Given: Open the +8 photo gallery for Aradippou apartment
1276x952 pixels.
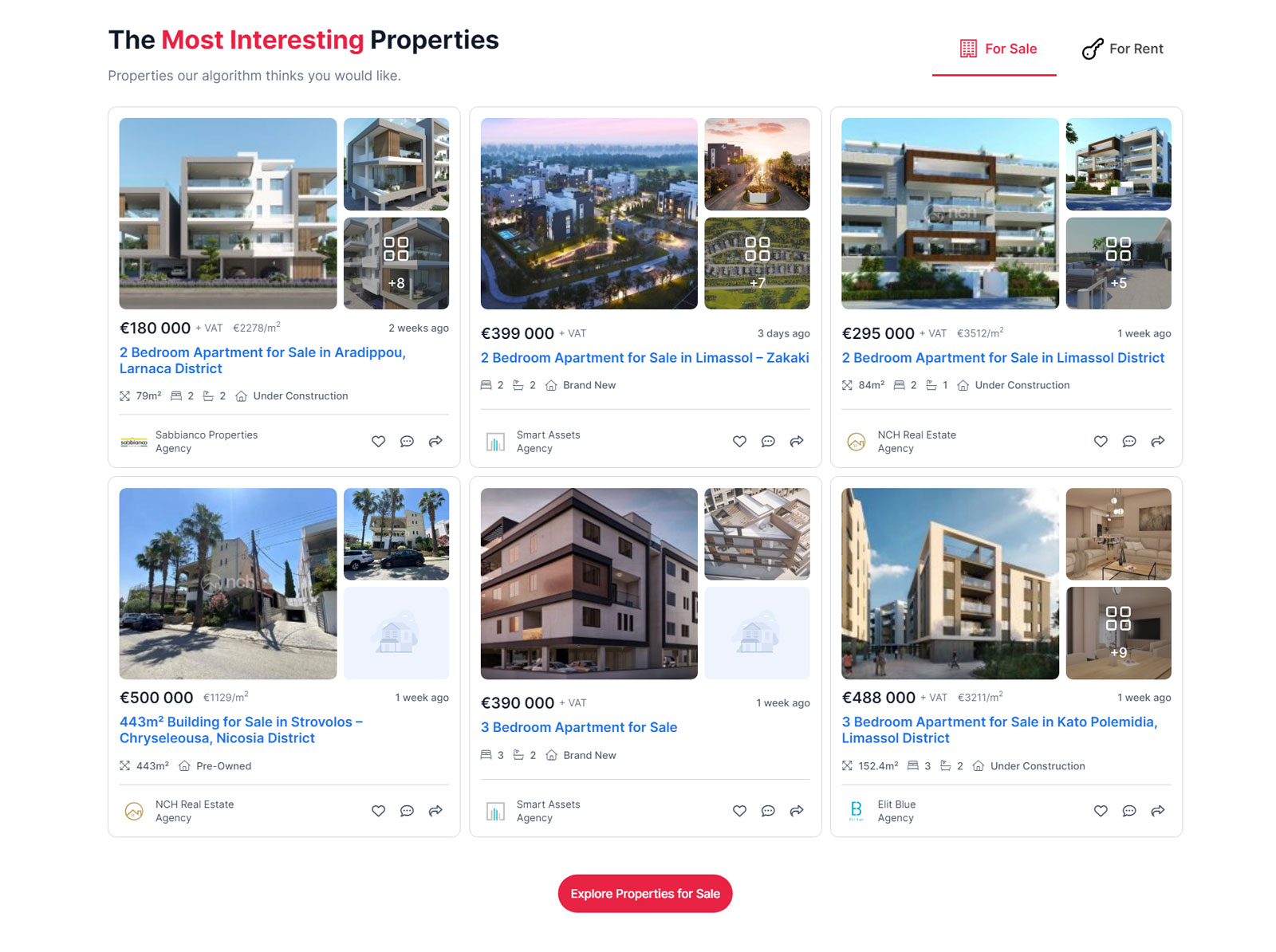Looking at the screenshot, I should (x=396, y=263).
